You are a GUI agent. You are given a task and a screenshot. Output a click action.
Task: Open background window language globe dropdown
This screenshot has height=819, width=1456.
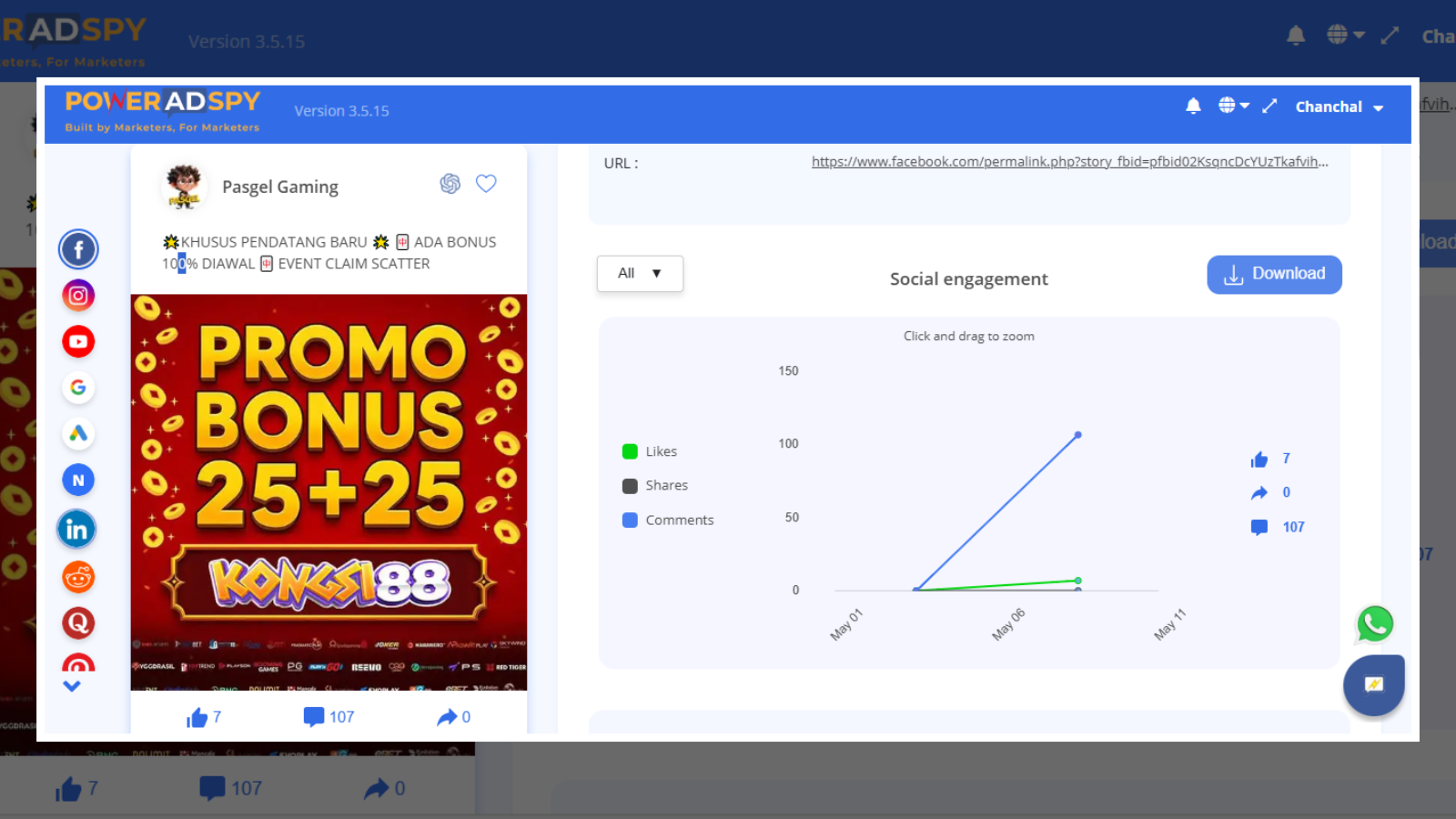1346,35
